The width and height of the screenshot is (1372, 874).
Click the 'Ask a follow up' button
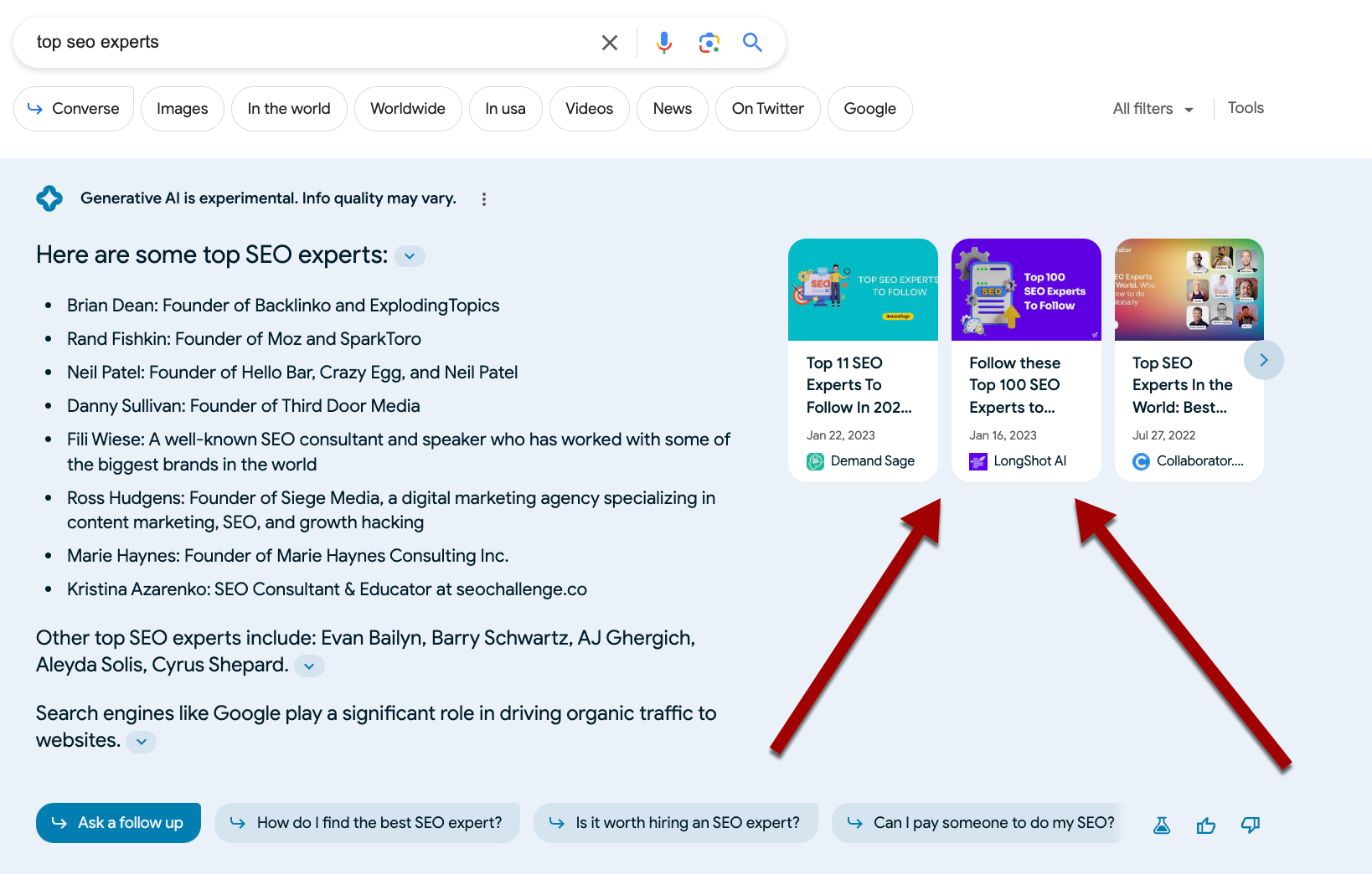[x=118, y=823]
